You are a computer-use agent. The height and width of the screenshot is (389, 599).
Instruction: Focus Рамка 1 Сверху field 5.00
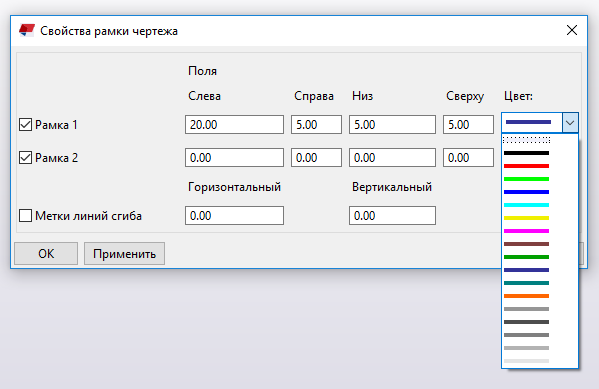point(468,125)
